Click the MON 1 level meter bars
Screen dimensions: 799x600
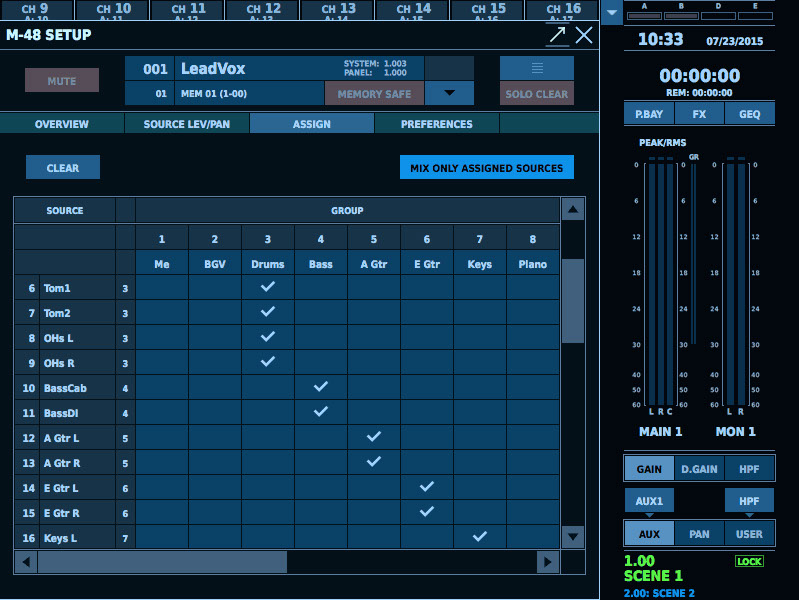click(x=735, y=283)
